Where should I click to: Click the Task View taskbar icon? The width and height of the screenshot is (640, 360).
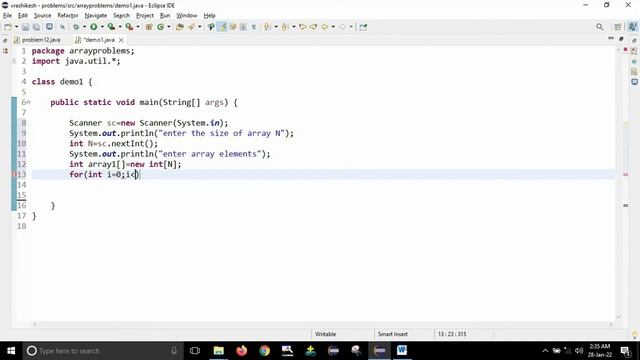pos(195,351)
